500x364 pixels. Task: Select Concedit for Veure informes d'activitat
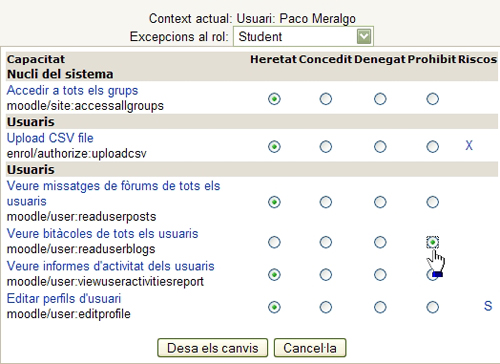[x=326, y=275]
